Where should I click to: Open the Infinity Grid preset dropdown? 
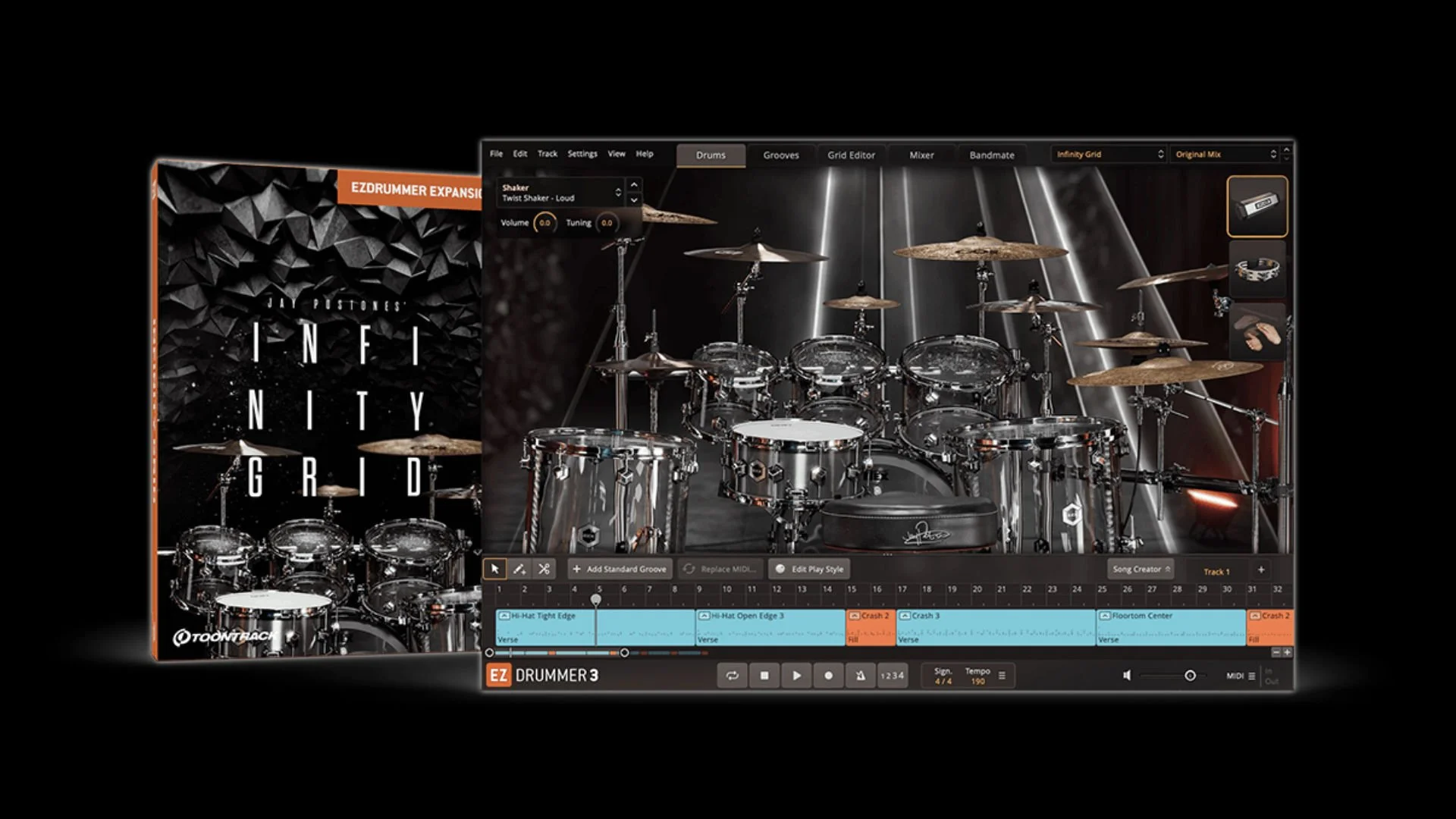(1107, 154)
